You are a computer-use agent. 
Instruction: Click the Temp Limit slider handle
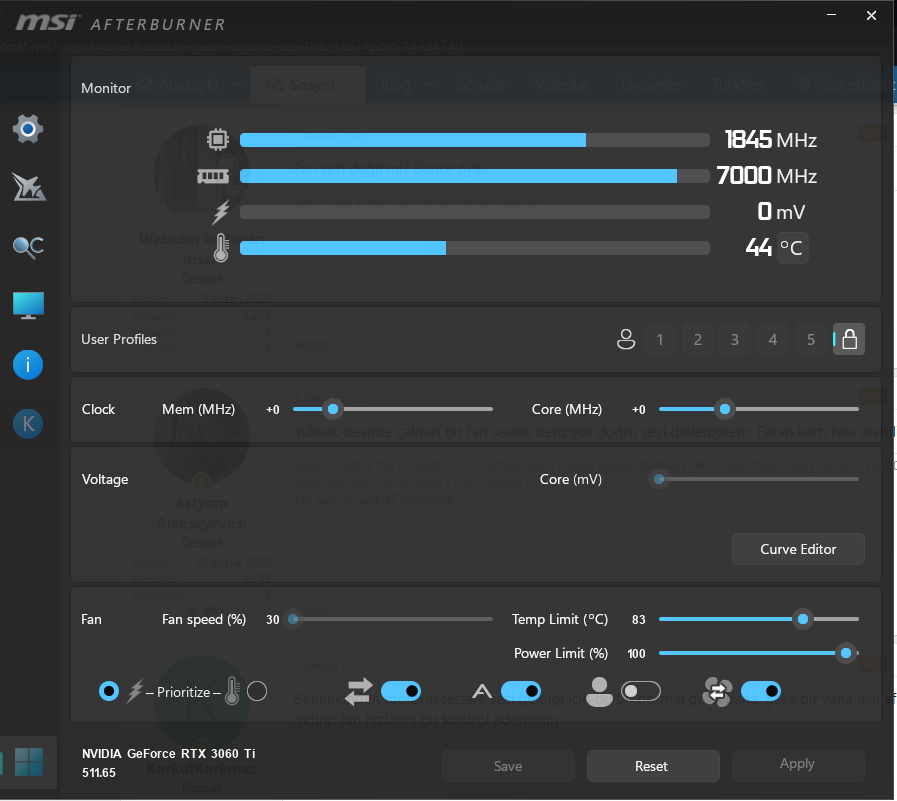(803, 619)
